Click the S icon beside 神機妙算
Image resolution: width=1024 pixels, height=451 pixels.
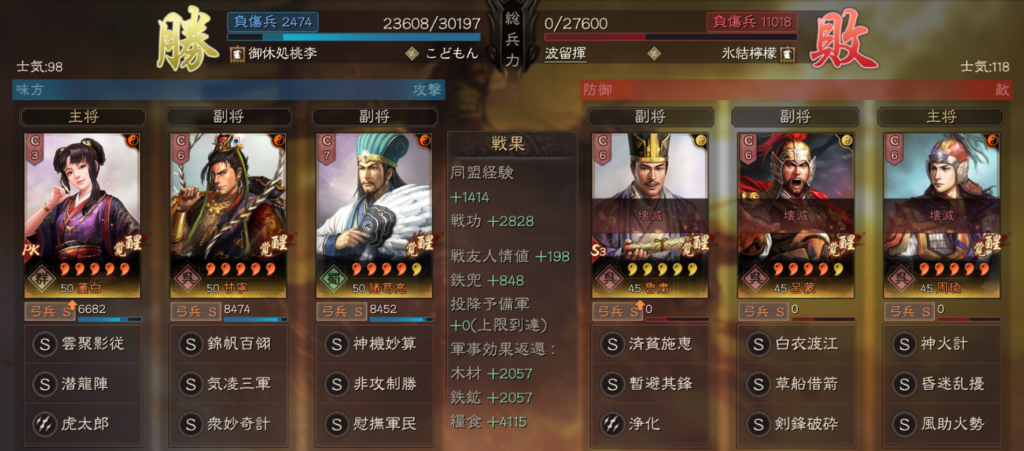point(336,344)
